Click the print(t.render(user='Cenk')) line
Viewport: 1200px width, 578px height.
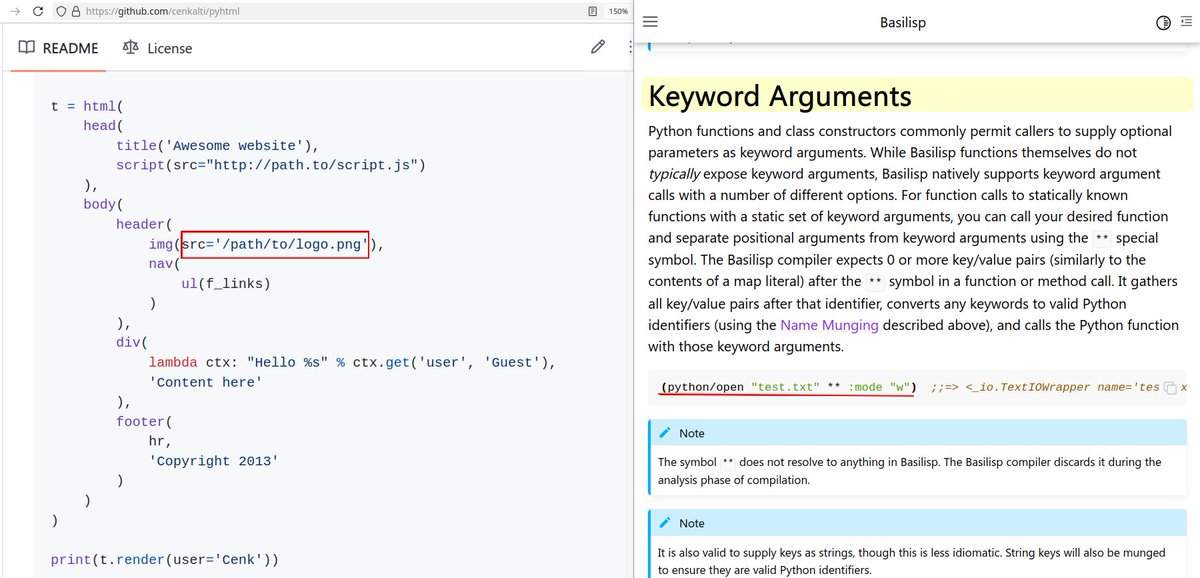(x=164, y=559)
